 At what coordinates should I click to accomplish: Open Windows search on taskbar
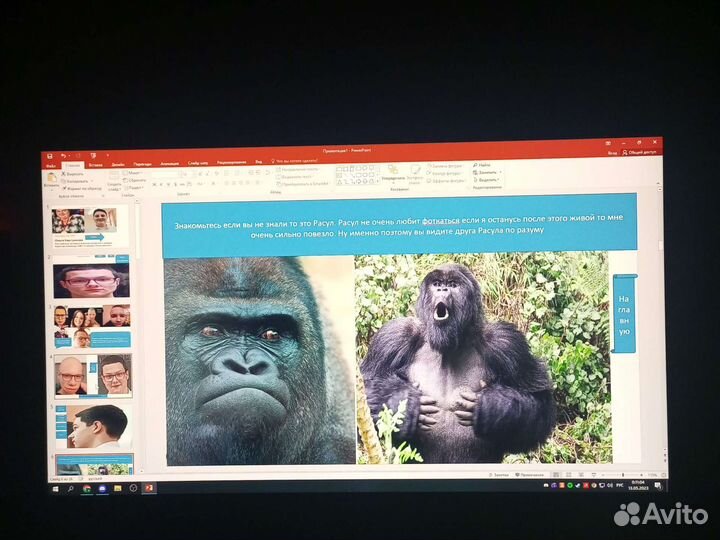click(71, 489)
